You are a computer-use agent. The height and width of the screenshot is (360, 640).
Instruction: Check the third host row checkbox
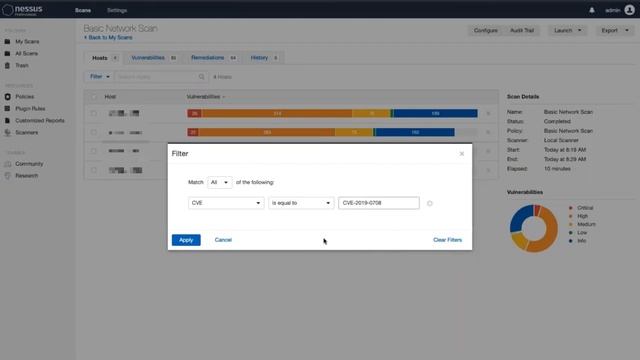point(93,151)
